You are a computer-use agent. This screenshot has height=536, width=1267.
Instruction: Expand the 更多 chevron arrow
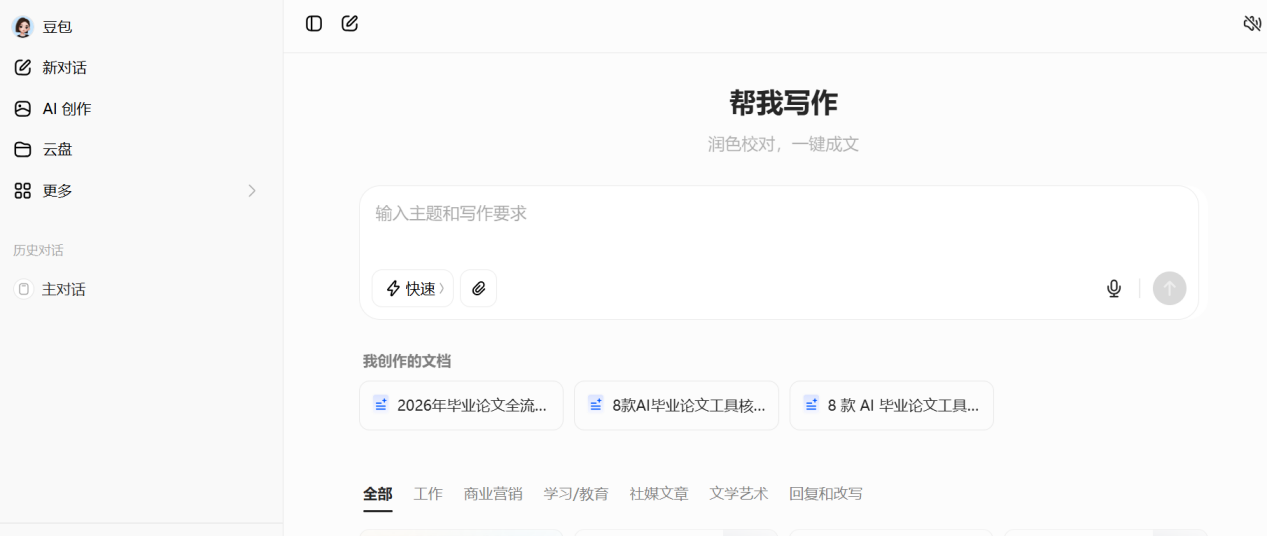[x=252, y=191]
